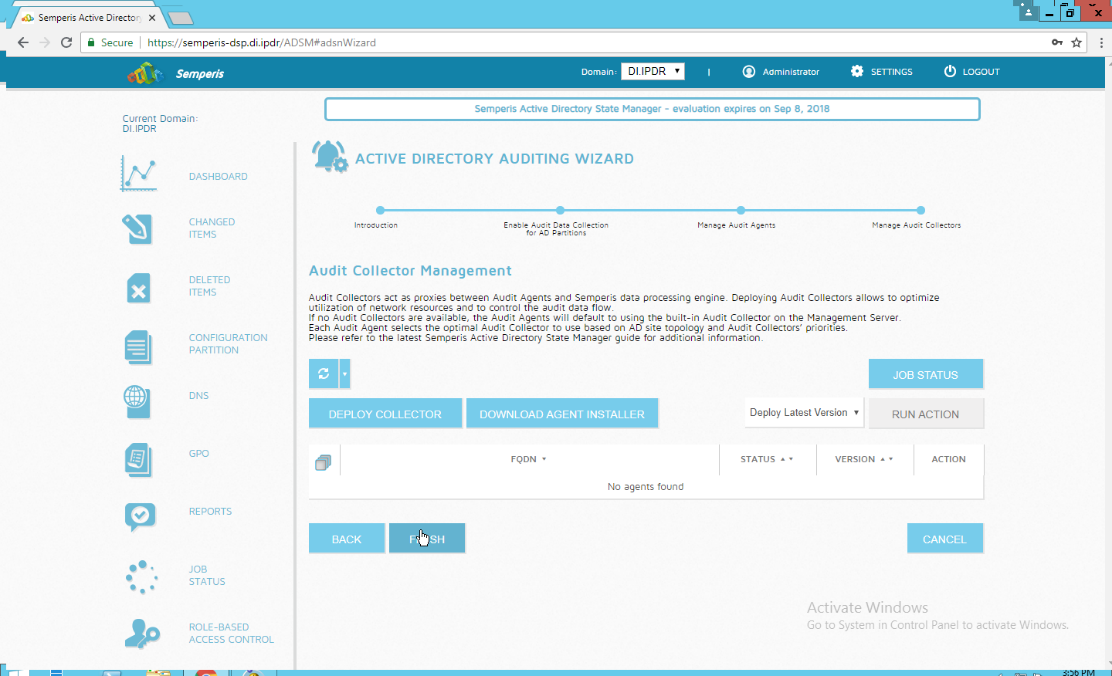
Task: Click the DOWNLOAD AGENT INSTALLER button
Action: (x=562, y=414)
